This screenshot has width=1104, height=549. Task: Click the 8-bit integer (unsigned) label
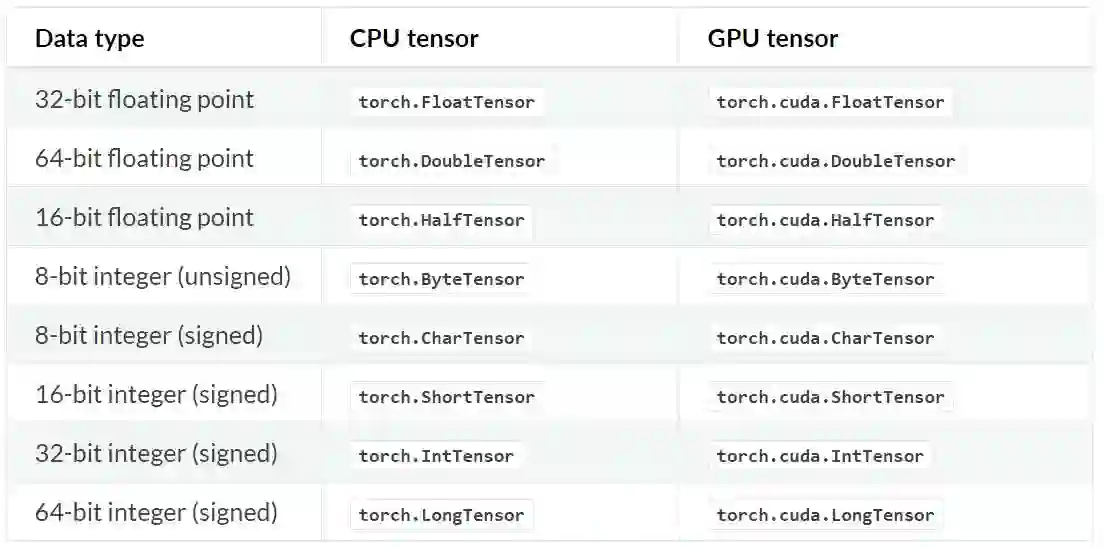(x=163, y=277)
